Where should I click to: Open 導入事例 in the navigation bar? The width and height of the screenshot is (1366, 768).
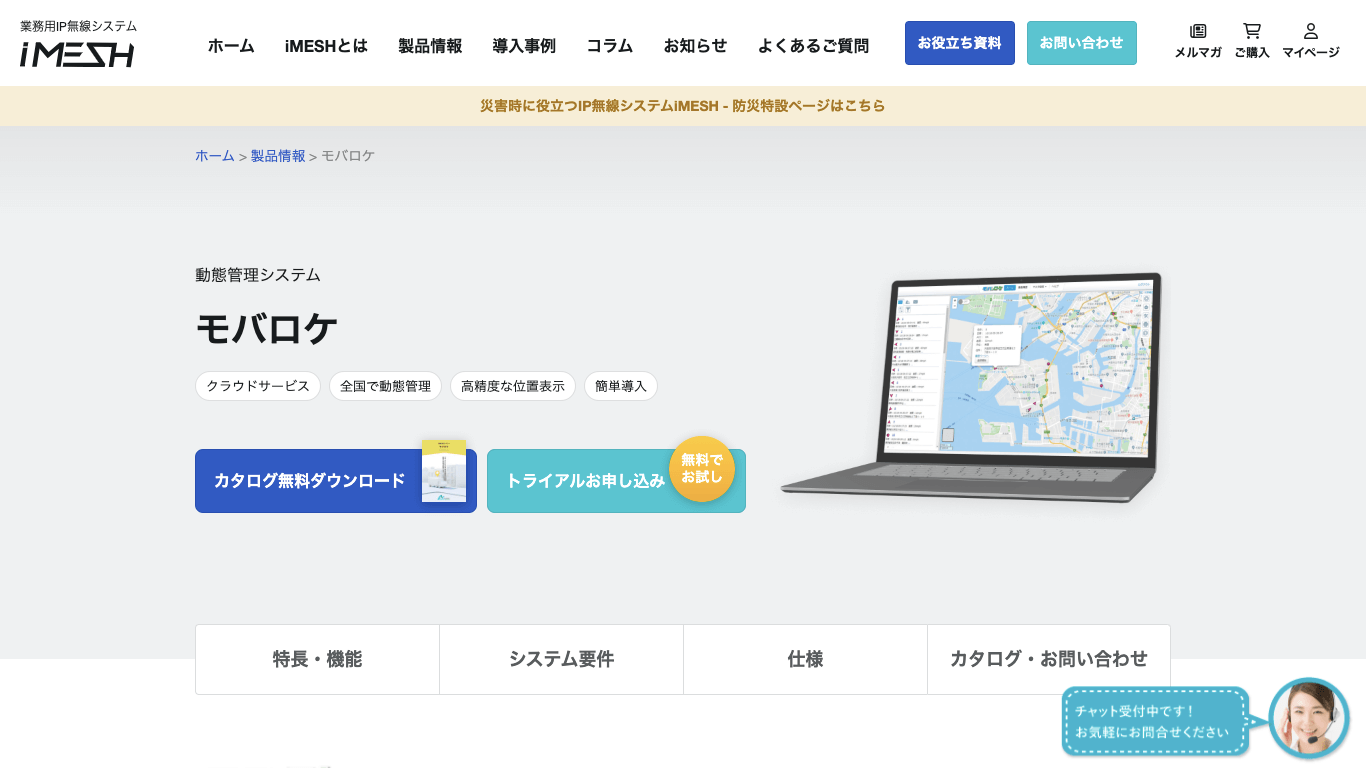click(524, 44)
